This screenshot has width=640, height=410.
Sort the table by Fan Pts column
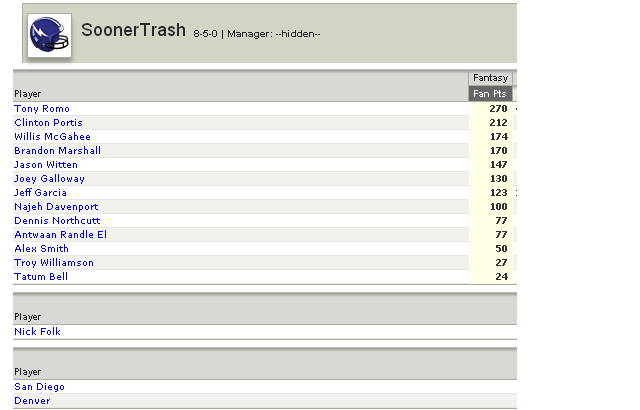(490, 94)
